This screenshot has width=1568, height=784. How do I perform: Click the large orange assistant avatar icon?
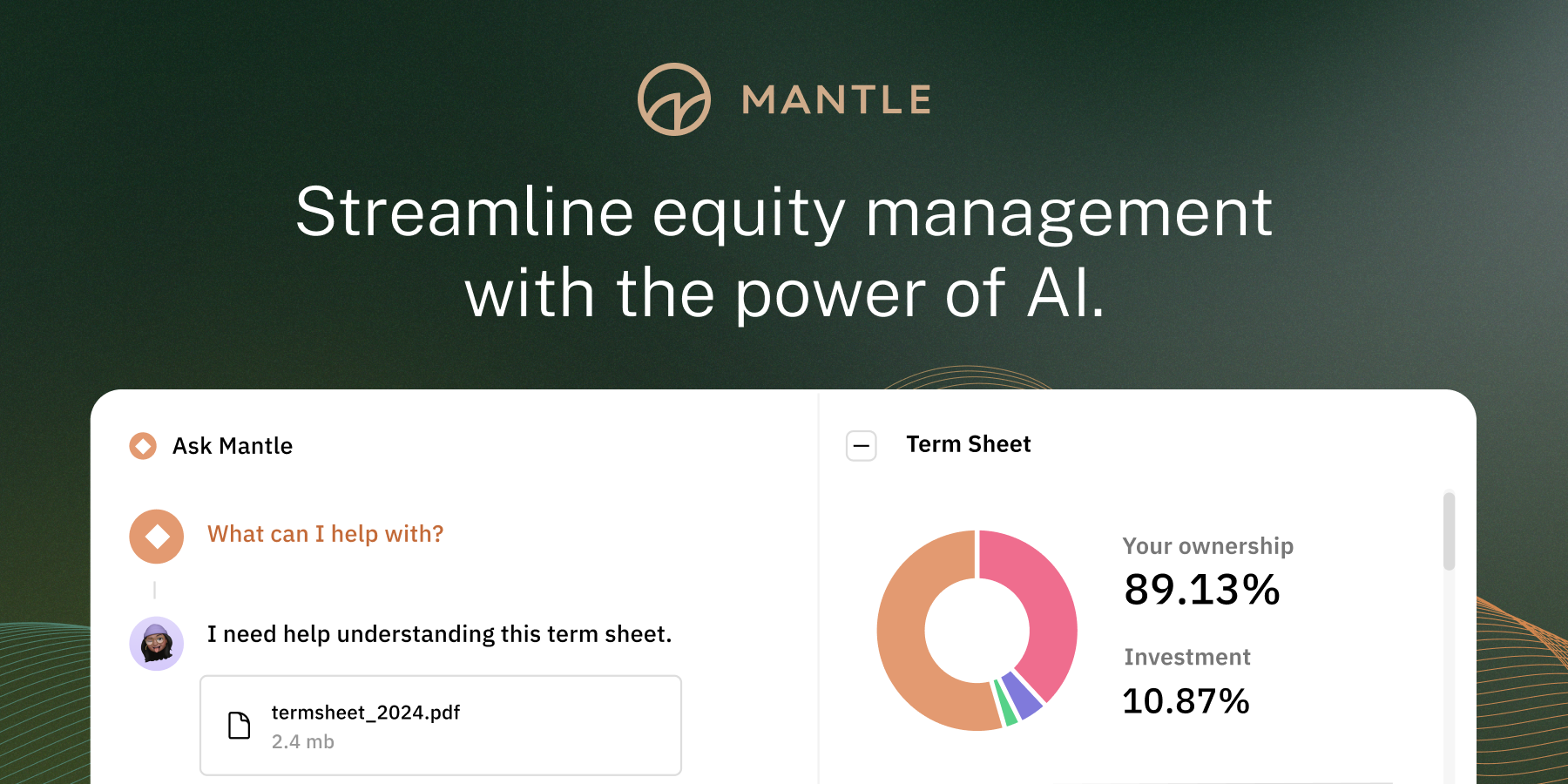(157, 537)
